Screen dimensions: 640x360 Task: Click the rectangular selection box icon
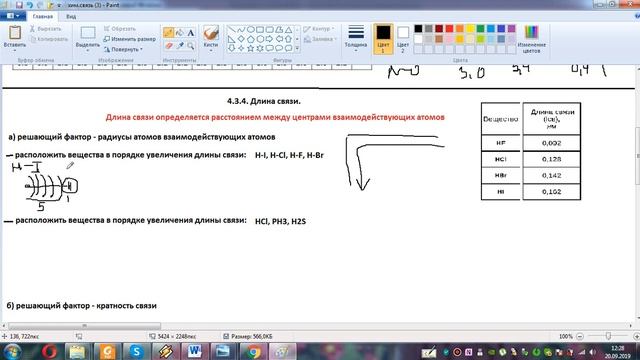[x=87, y=33]
